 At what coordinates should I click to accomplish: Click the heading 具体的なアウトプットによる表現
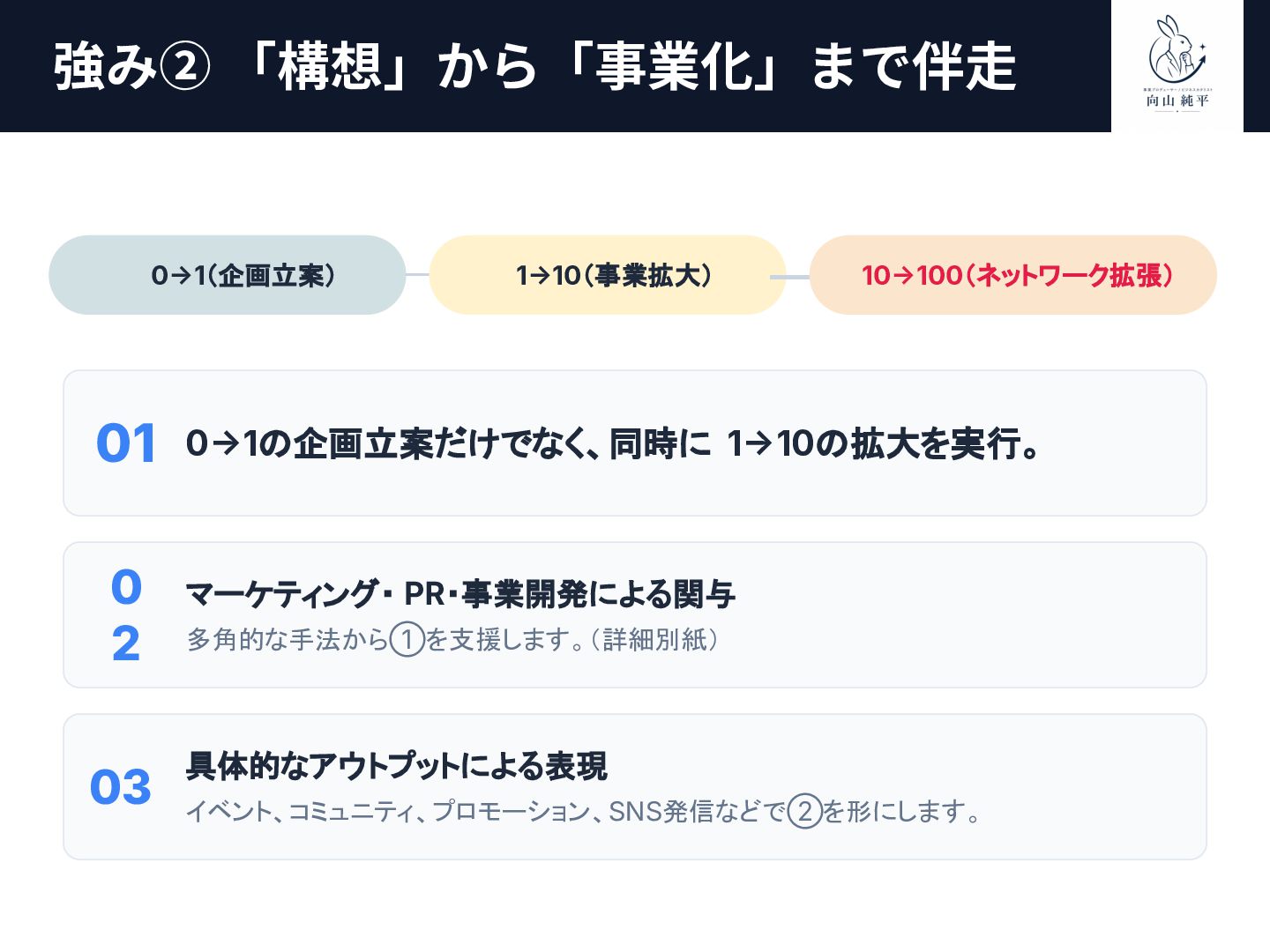(x=396, y=765)
